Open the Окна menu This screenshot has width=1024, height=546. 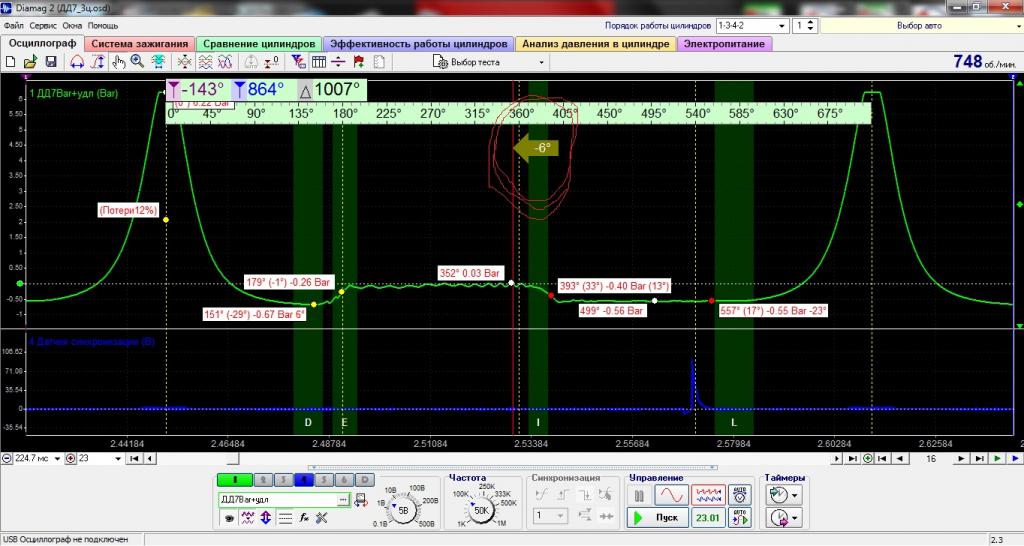click(72, 25)
